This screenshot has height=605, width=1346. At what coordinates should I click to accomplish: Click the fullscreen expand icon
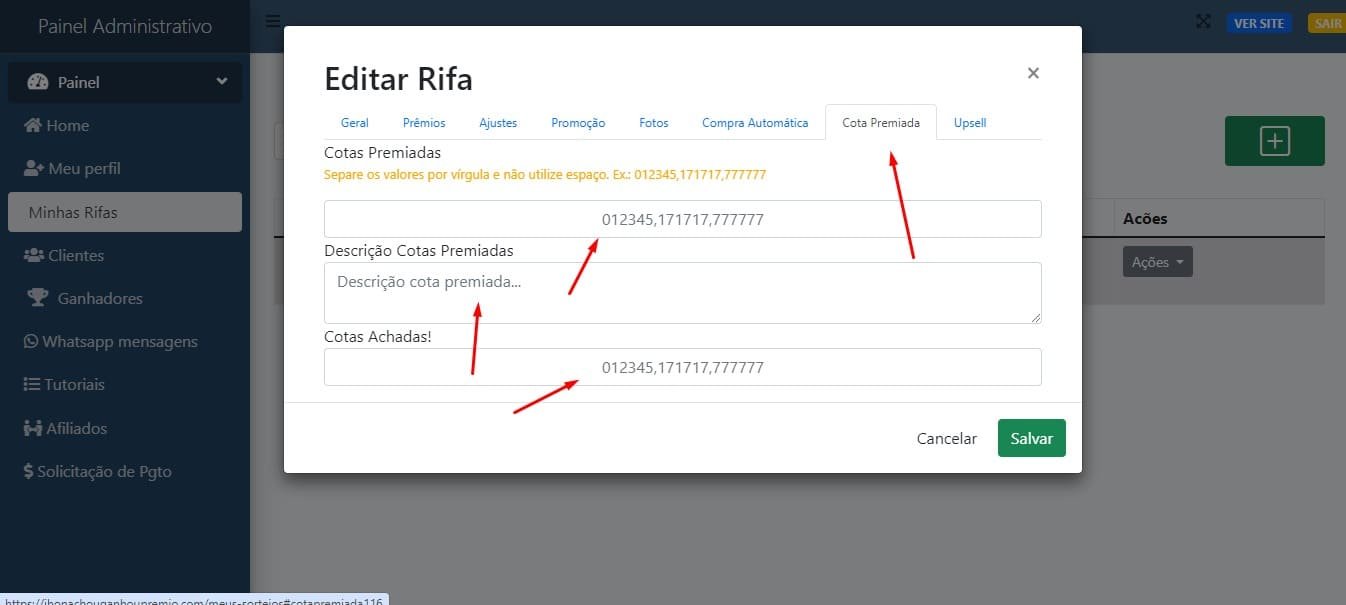1204,22
